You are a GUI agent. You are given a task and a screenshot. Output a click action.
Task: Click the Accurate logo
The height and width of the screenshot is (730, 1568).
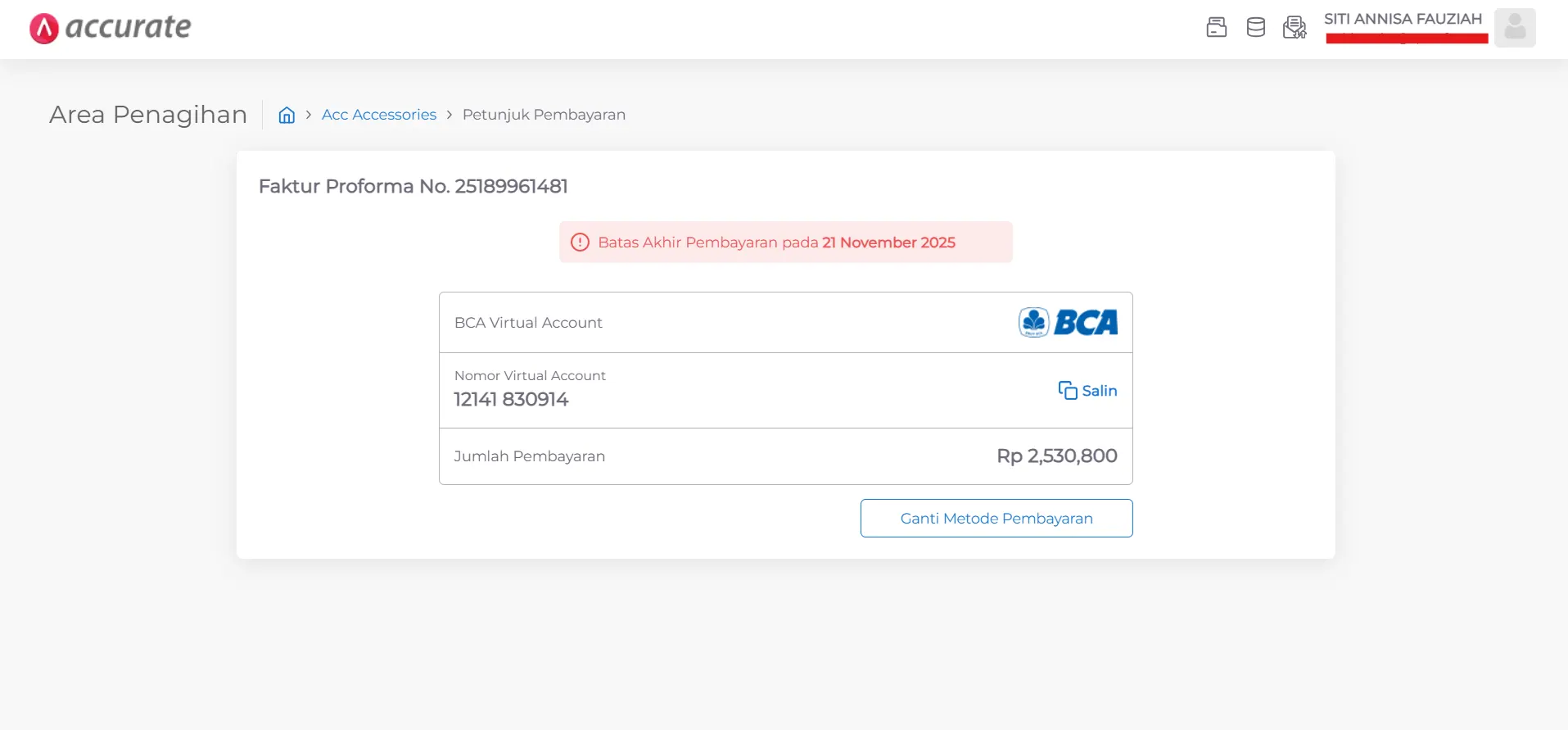[110, 28]
